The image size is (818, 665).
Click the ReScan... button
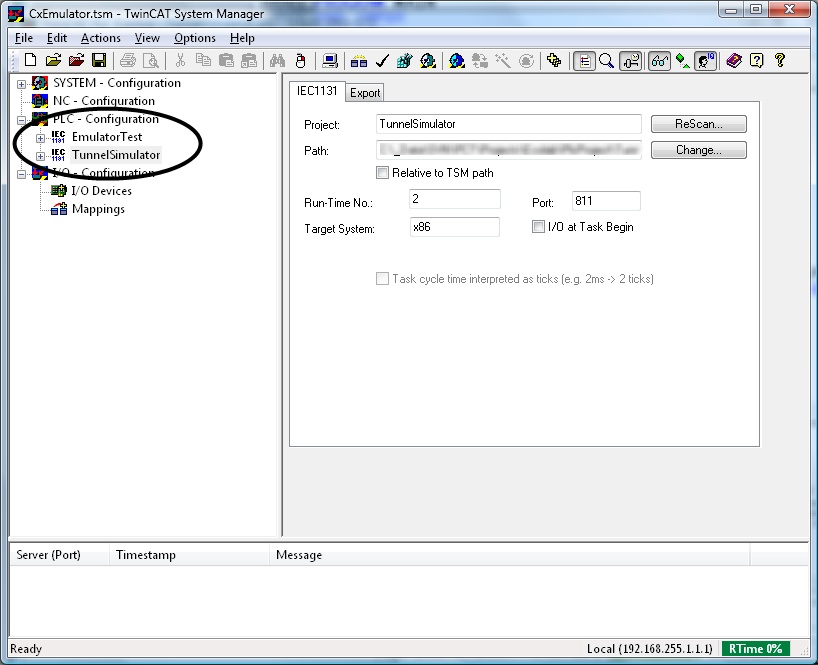pyautogui.click(x=699, y=124)
